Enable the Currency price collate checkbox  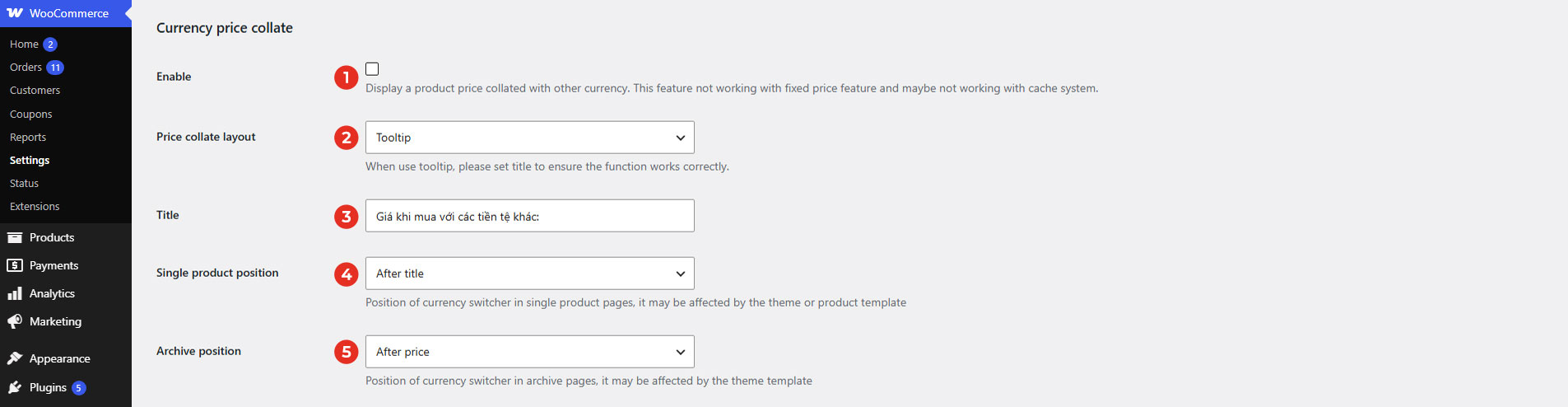372,69
